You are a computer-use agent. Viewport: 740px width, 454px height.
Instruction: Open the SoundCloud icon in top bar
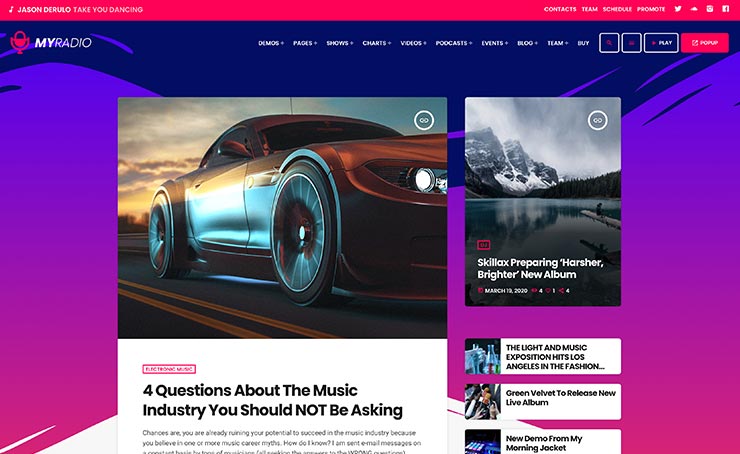pyautogui.click(x=694, y=9)
